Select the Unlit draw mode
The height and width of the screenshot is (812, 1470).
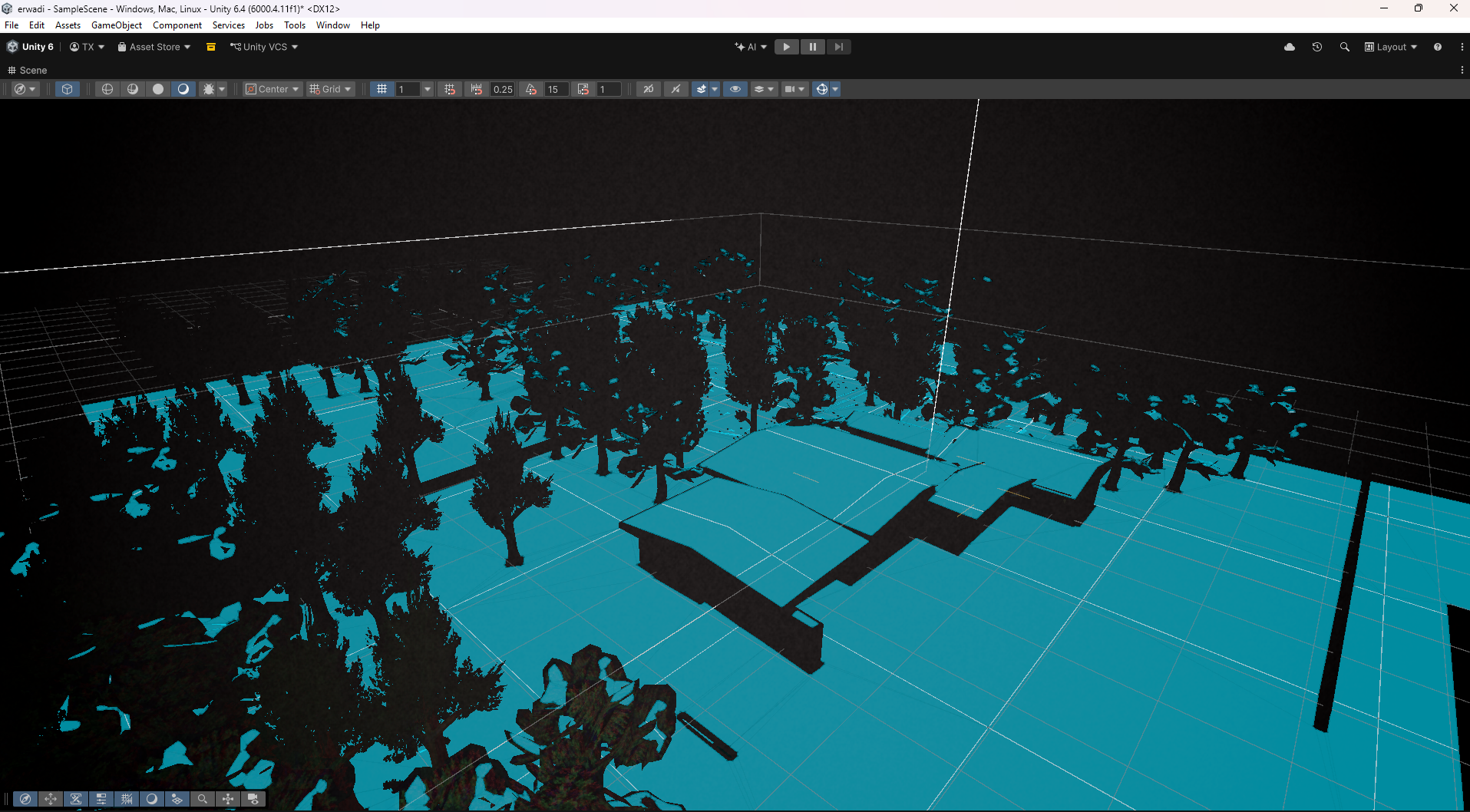click(x=158, y=89)
